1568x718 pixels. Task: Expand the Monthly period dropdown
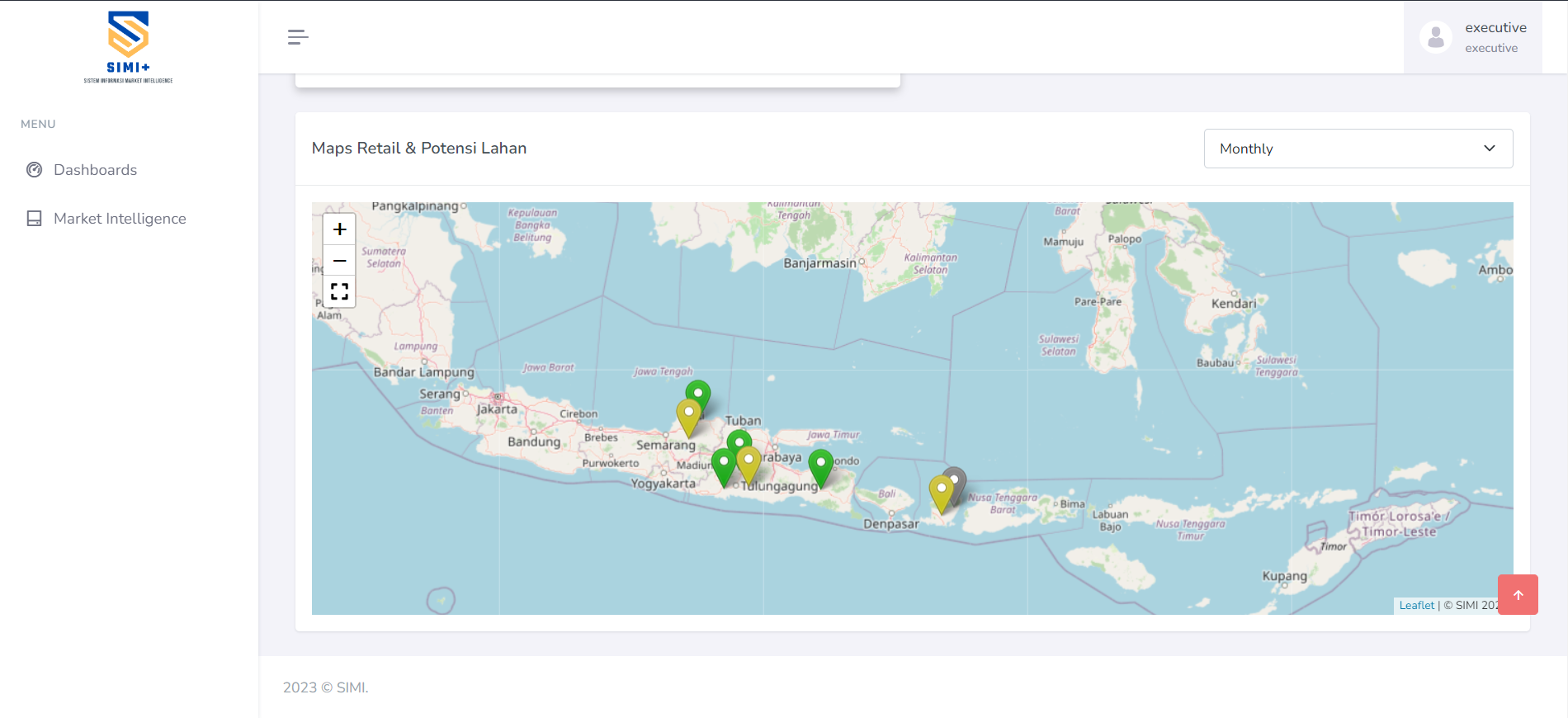[x=1358, y=149]
